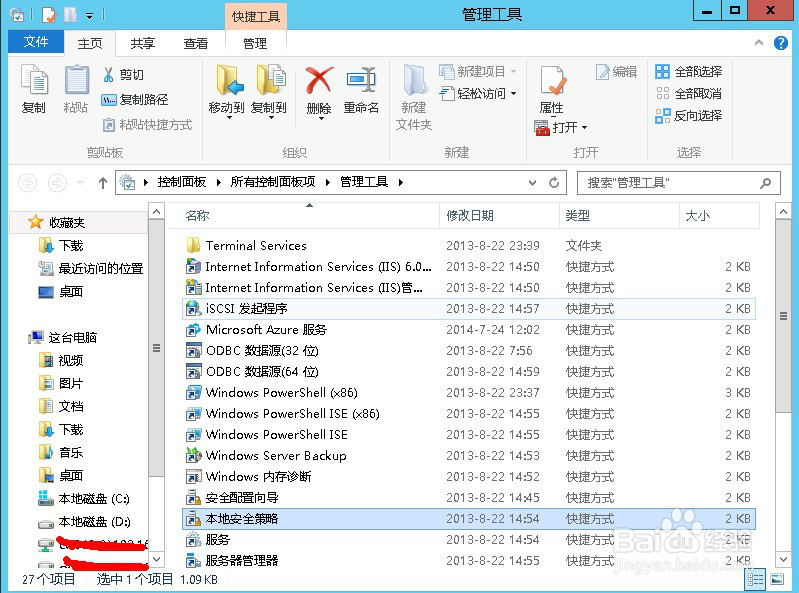This screenshot has width=799, height=593.
Task: Click the Refresh icon in address bar
Action: point(554,182)
